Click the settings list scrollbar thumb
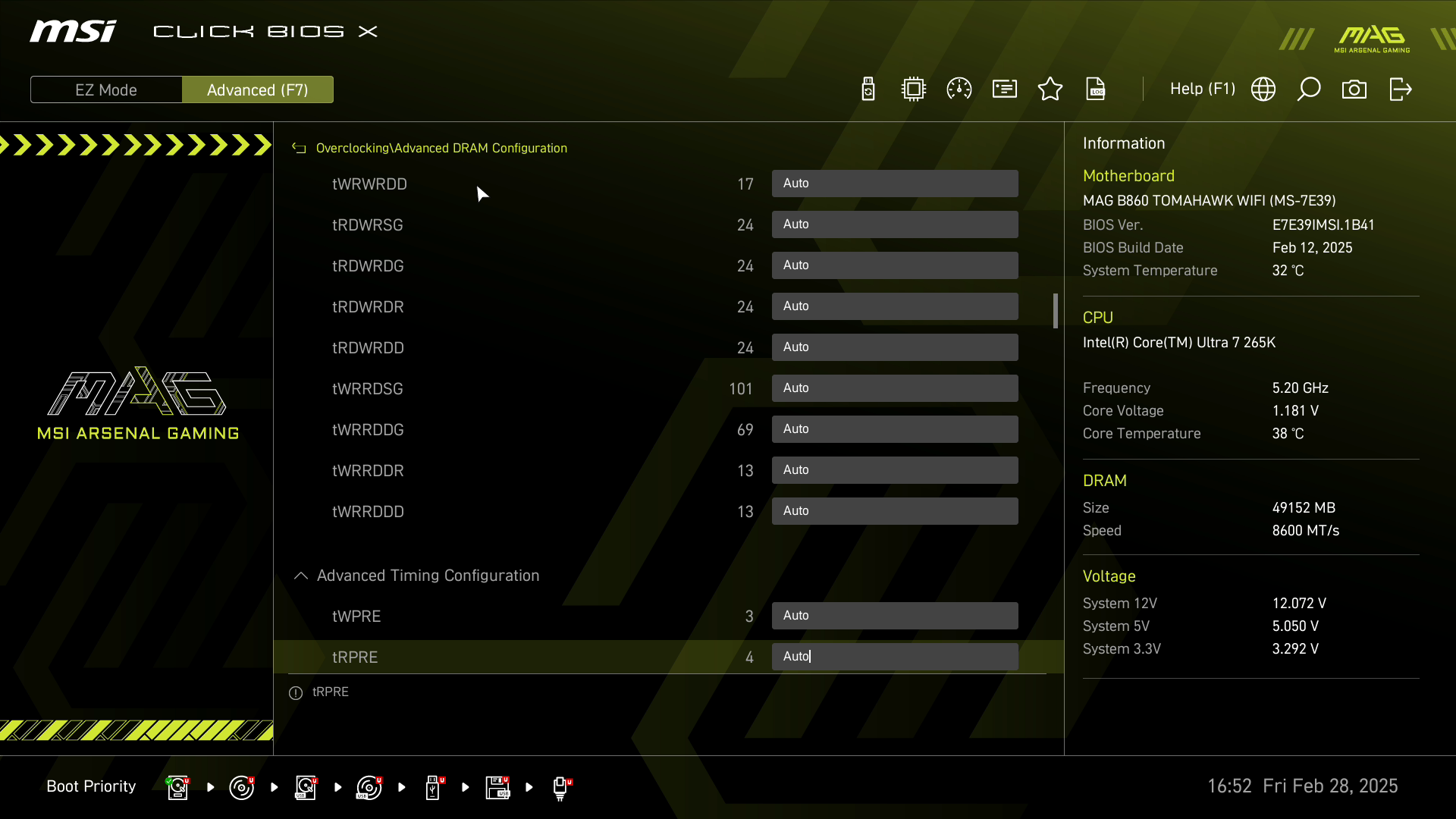Image resolution: width=1456 pixels, height=819 pixels. pos(1056,311)
